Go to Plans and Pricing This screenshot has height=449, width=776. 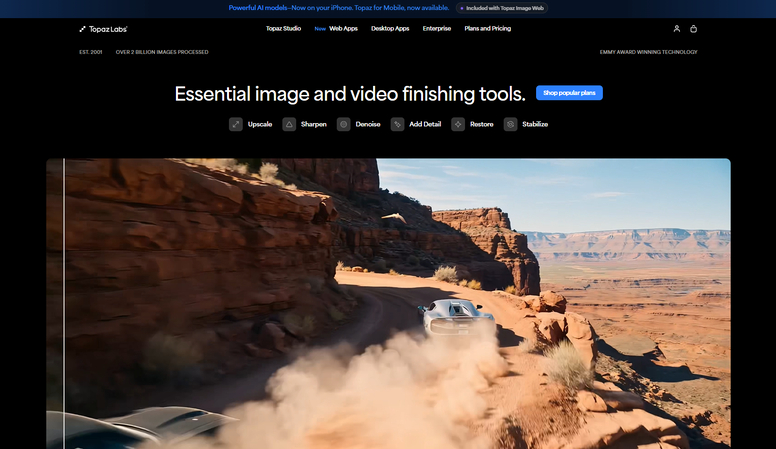pos(487,29)
